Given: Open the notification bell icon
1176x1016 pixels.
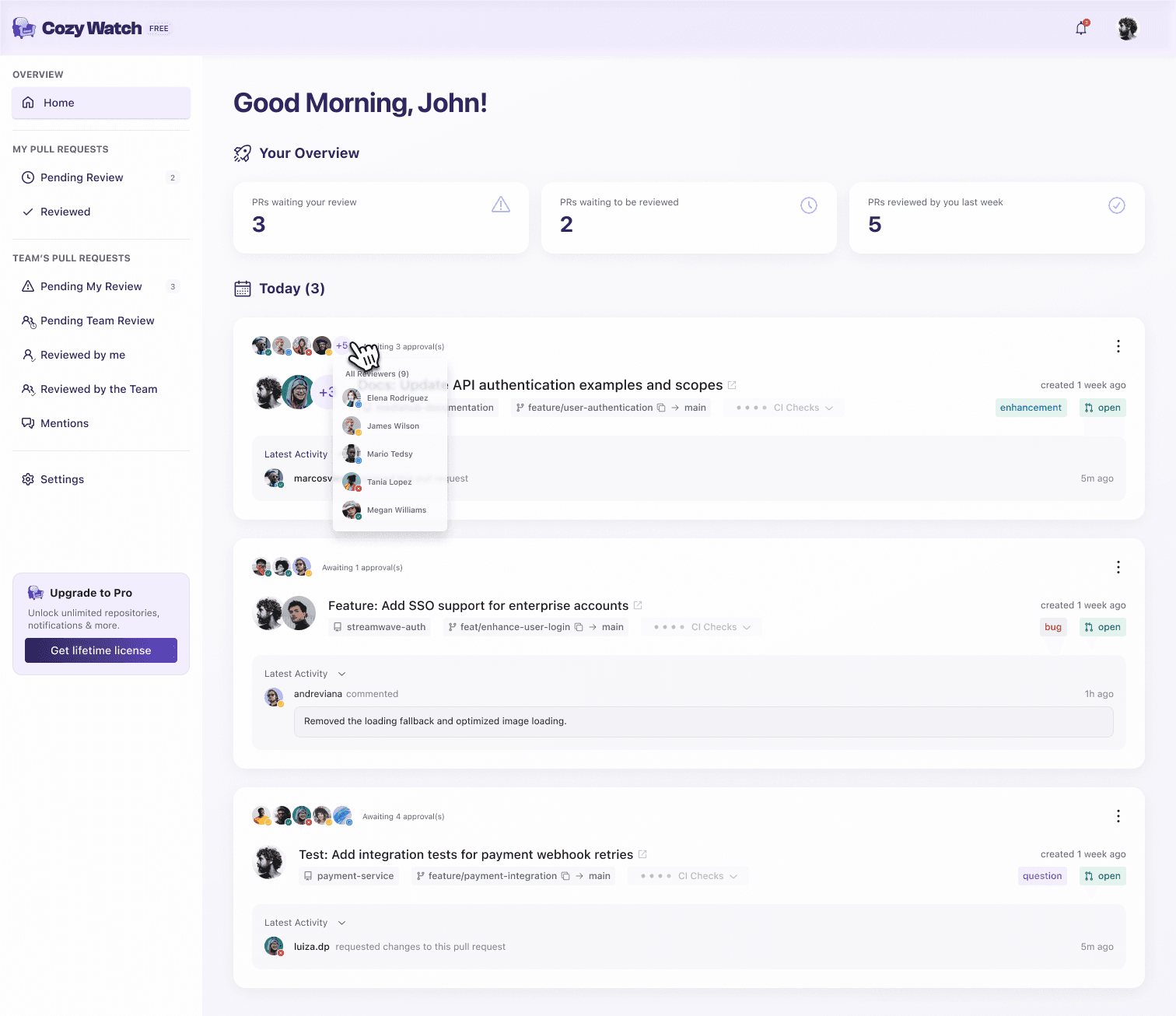Looking at the screenshot, I should (x=1080, y=27).
